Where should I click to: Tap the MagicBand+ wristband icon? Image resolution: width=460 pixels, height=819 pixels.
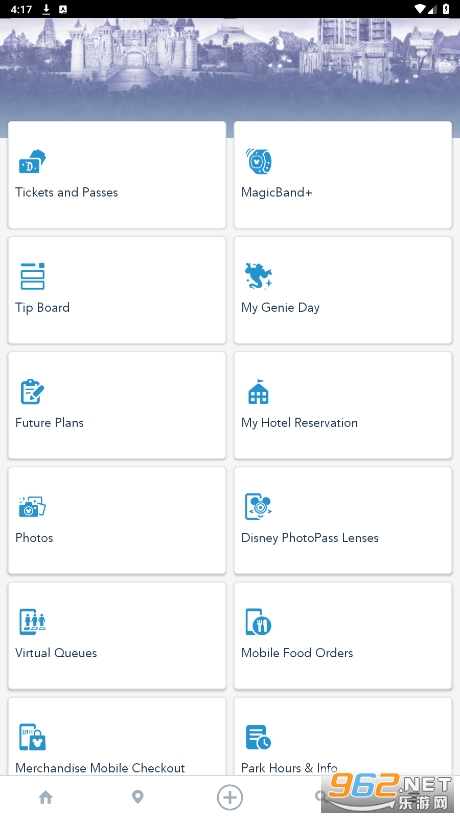258,161
